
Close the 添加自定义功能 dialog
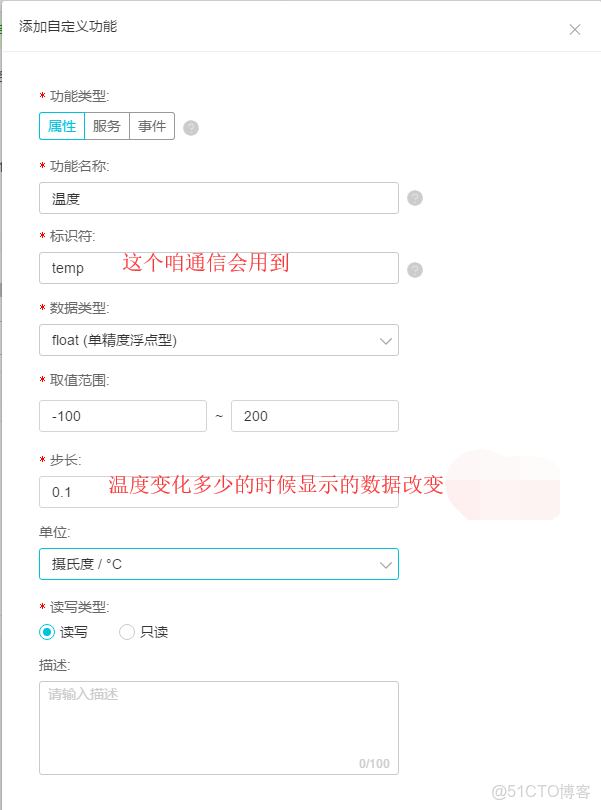[x=575, y=29]
